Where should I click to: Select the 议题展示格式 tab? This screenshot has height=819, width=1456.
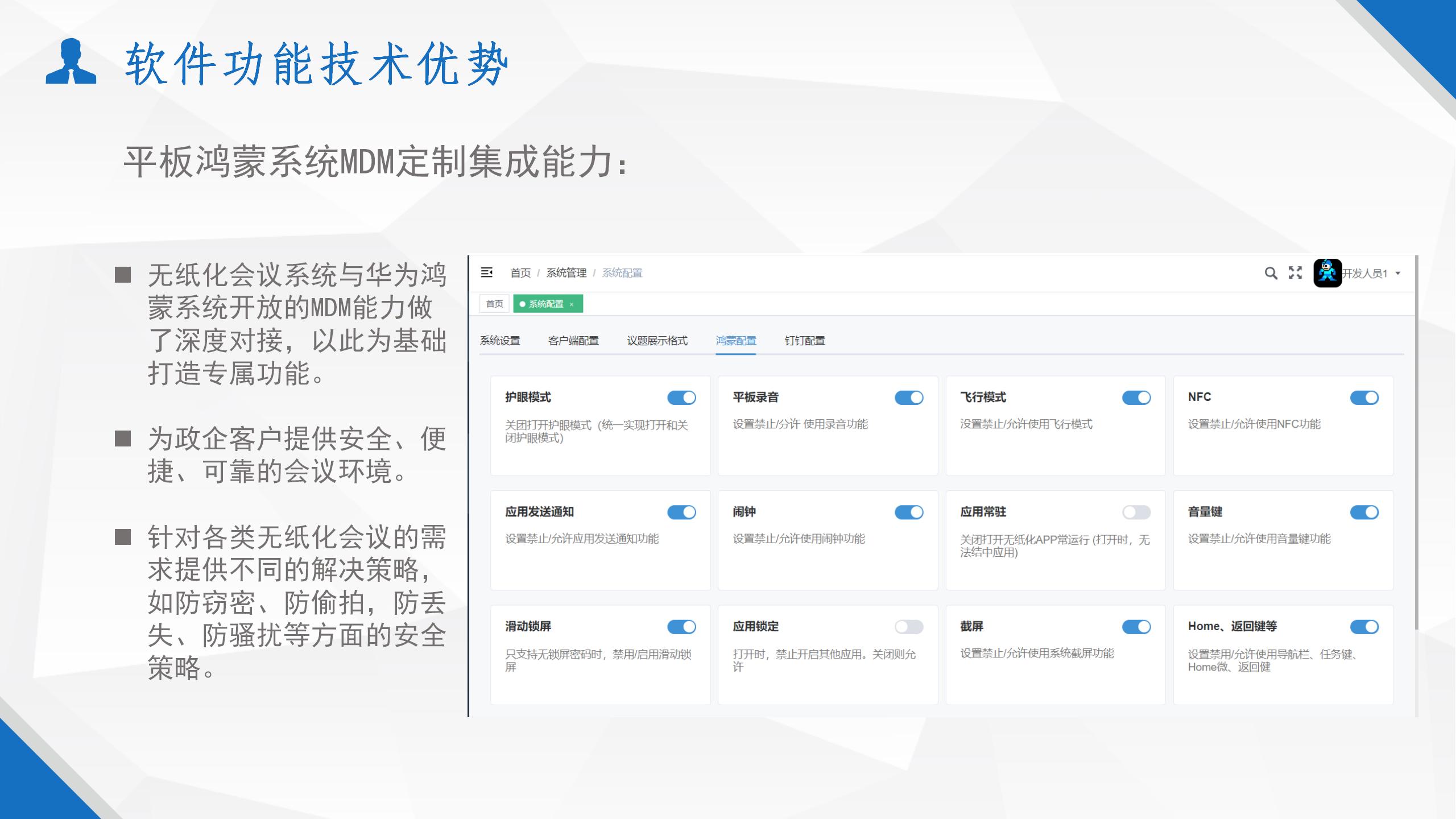point(657,341)
